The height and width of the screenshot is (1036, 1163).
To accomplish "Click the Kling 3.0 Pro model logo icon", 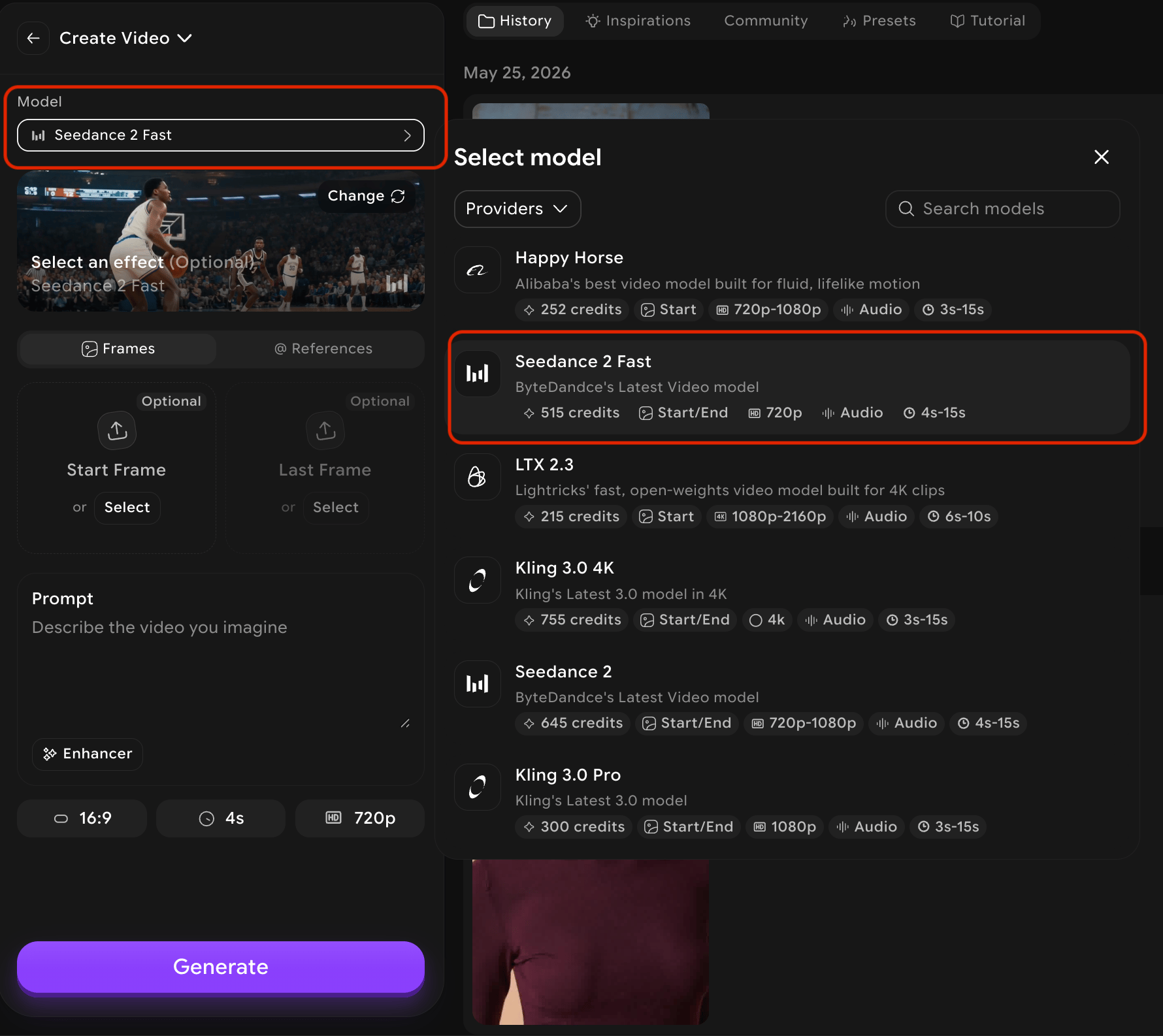I will (x=478, y=788).
